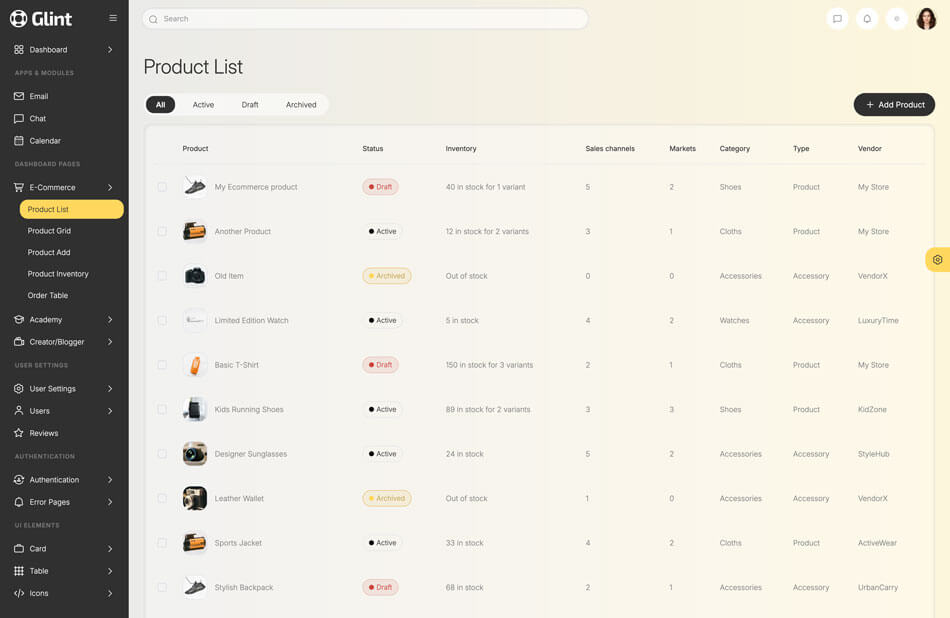The image size is (950, 618).
Task: Open the floating settings gear panel
Action: (x=937, y=260)
